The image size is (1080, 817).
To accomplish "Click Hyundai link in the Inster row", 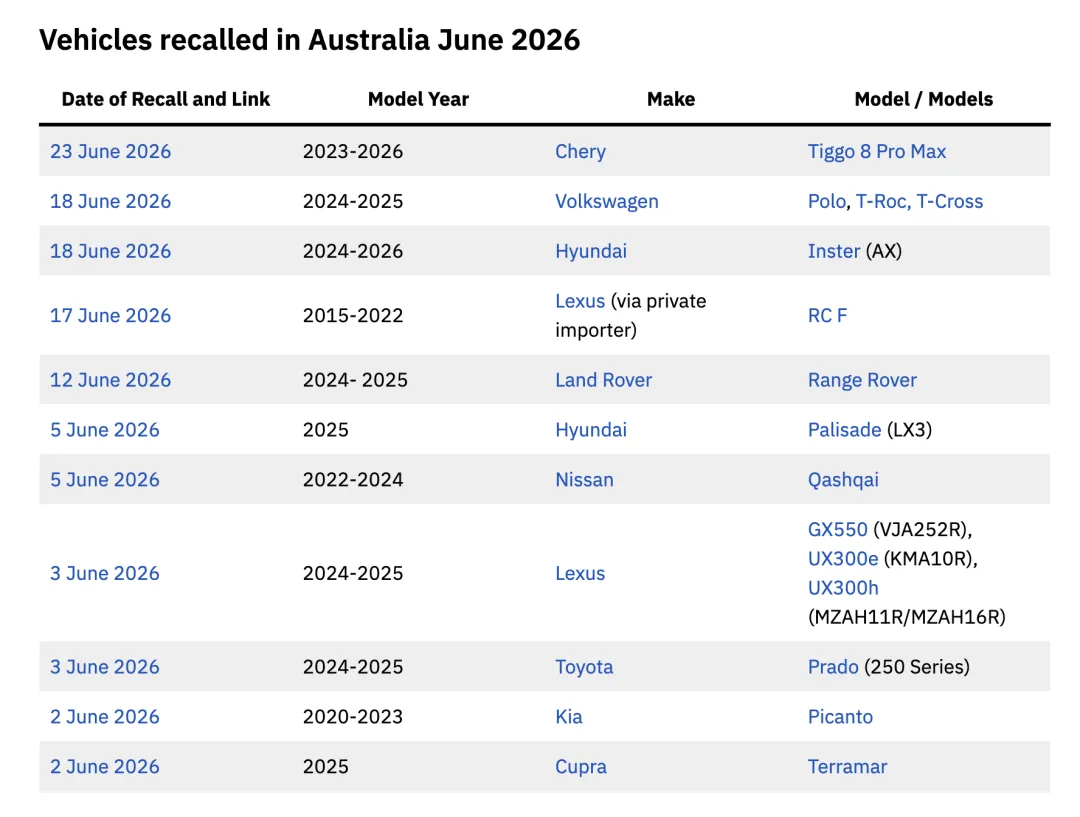I will [591, 251].
